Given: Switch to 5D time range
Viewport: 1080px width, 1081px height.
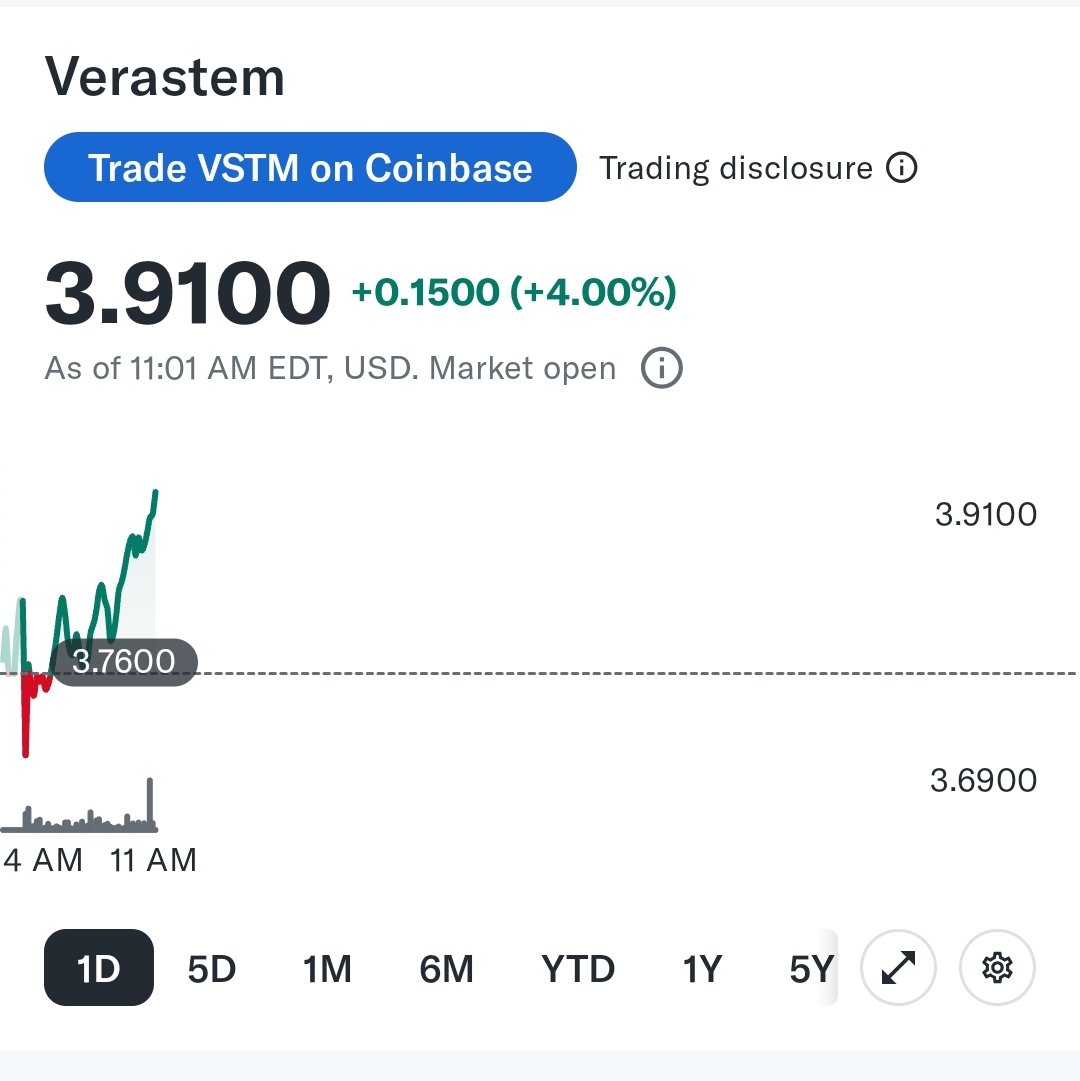Looking at the screenshot, I should pyautogui.click(x=212, y=969).
